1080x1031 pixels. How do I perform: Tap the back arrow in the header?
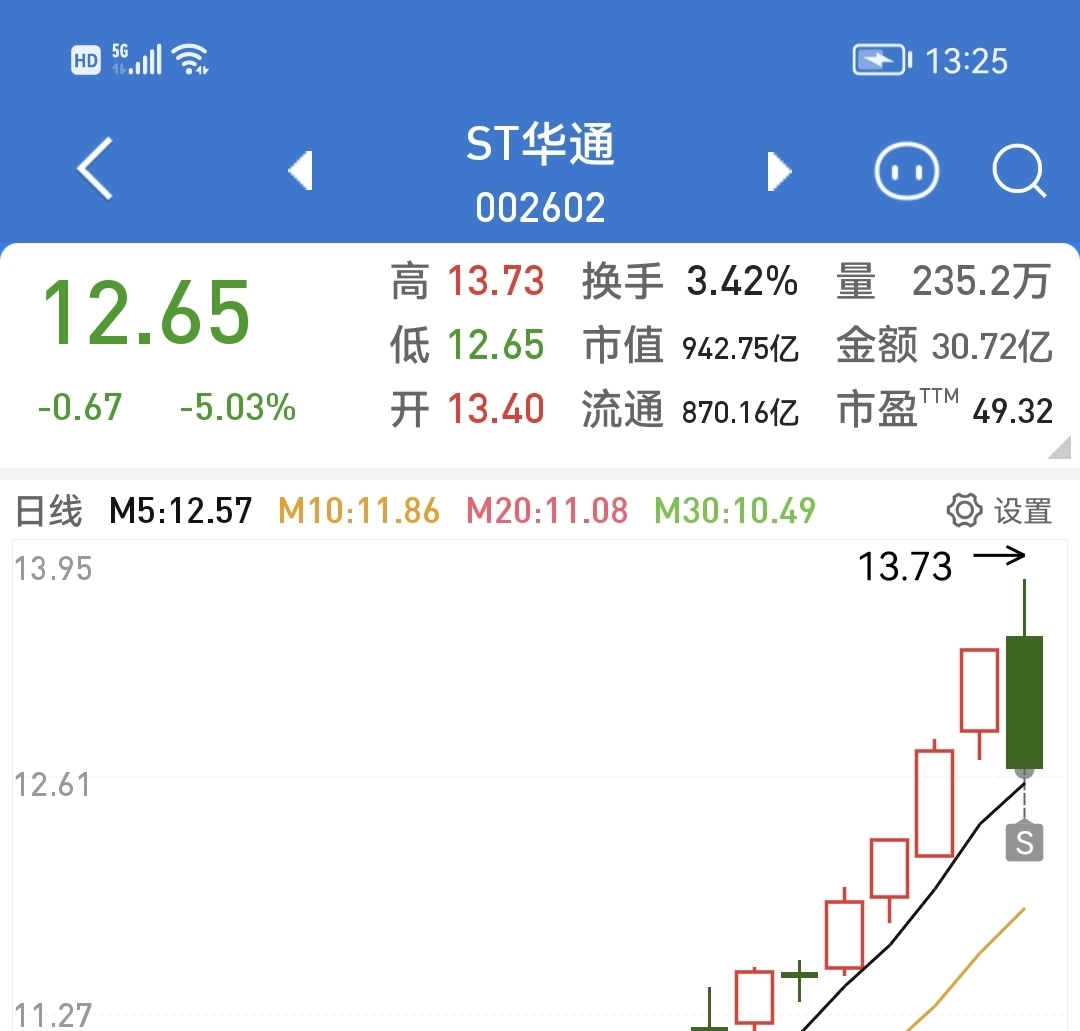[95, 169]
